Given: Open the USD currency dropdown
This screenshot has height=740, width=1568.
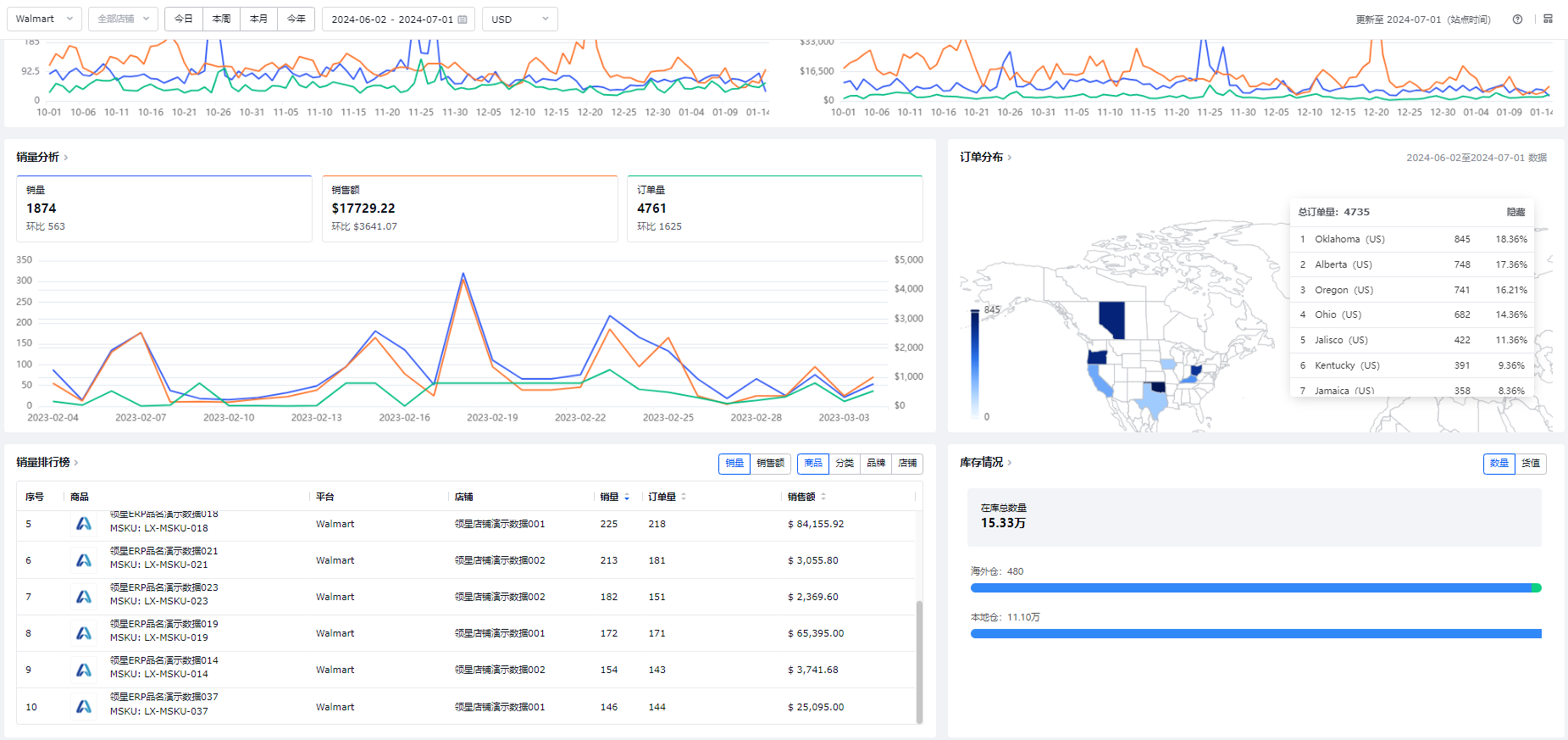Looking at the screenshot, I should point(519,19).
